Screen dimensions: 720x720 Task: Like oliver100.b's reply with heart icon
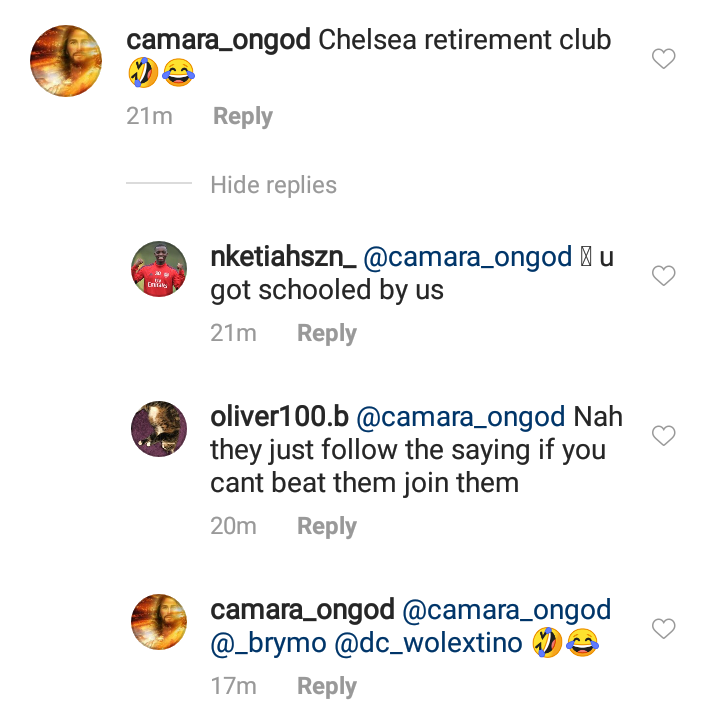[663, 435]
